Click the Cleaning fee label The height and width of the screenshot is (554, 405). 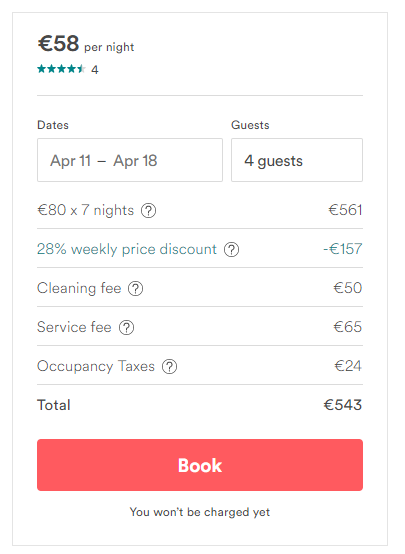[x=79, y=288]
